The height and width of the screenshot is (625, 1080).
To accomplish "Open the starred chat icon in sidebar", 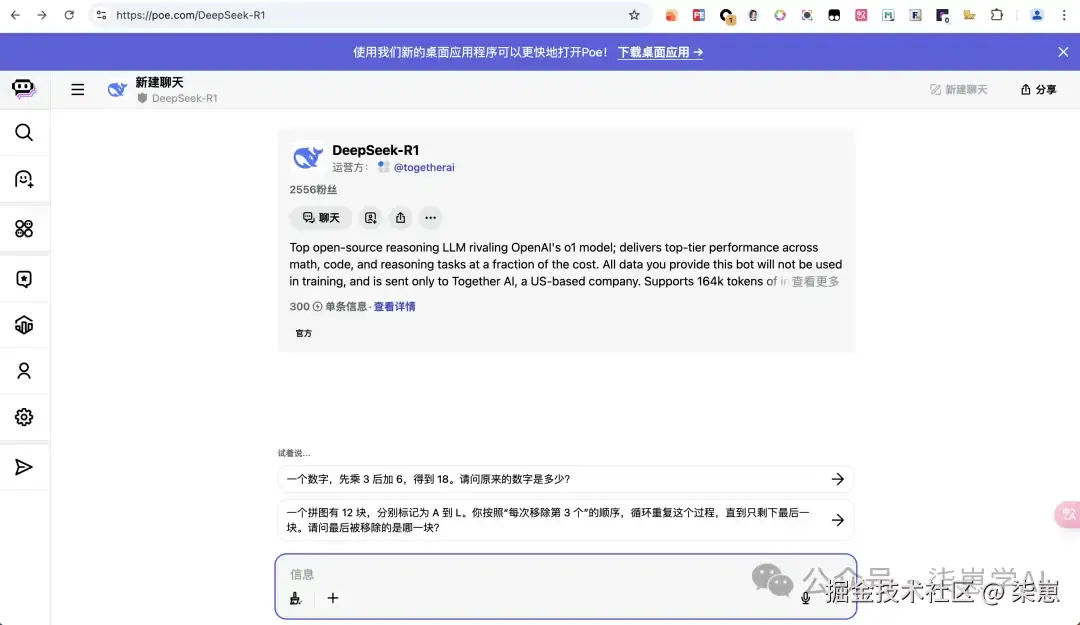I will (x=24, y=279).
